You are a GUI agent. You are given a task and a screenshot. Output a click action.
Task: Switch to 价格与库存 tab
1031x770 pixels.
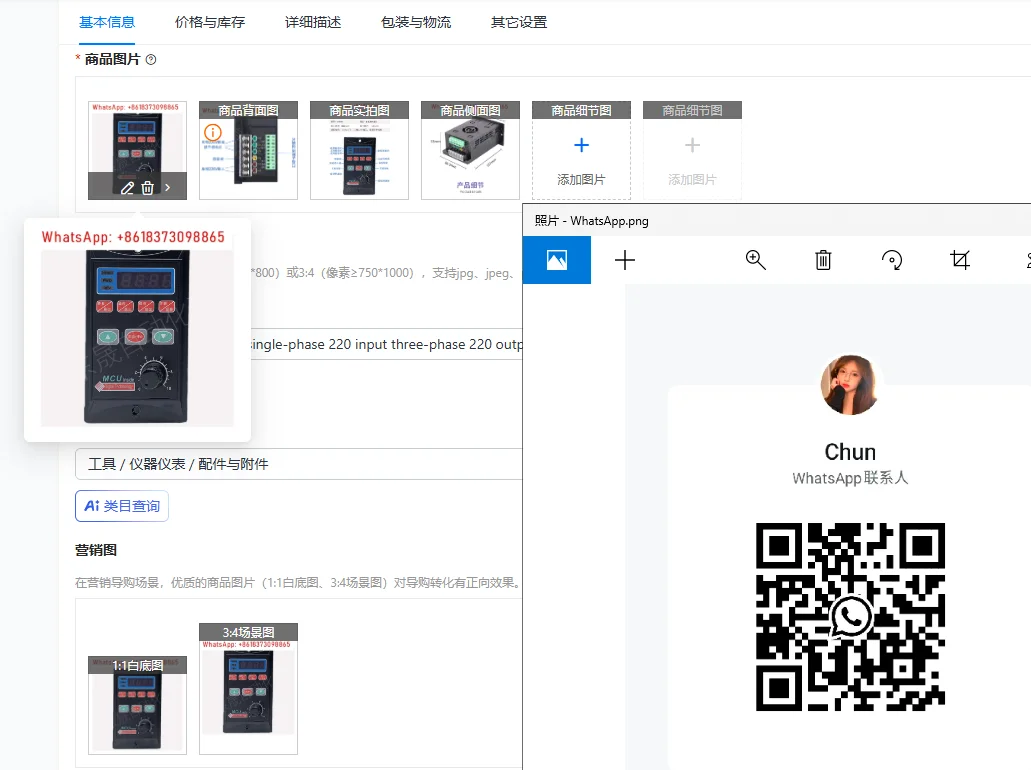tap(210, 22)
